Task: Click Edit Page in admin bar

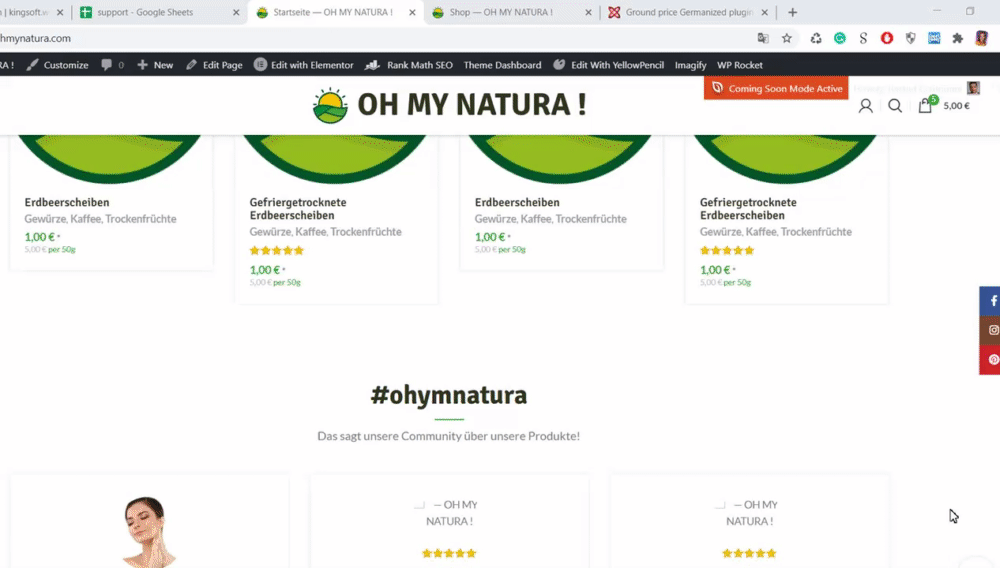Action: point(214,65)
